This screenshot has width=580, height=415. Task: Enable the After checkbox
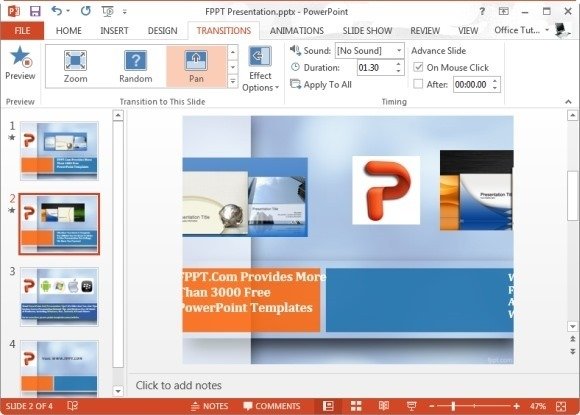point(418,84)
